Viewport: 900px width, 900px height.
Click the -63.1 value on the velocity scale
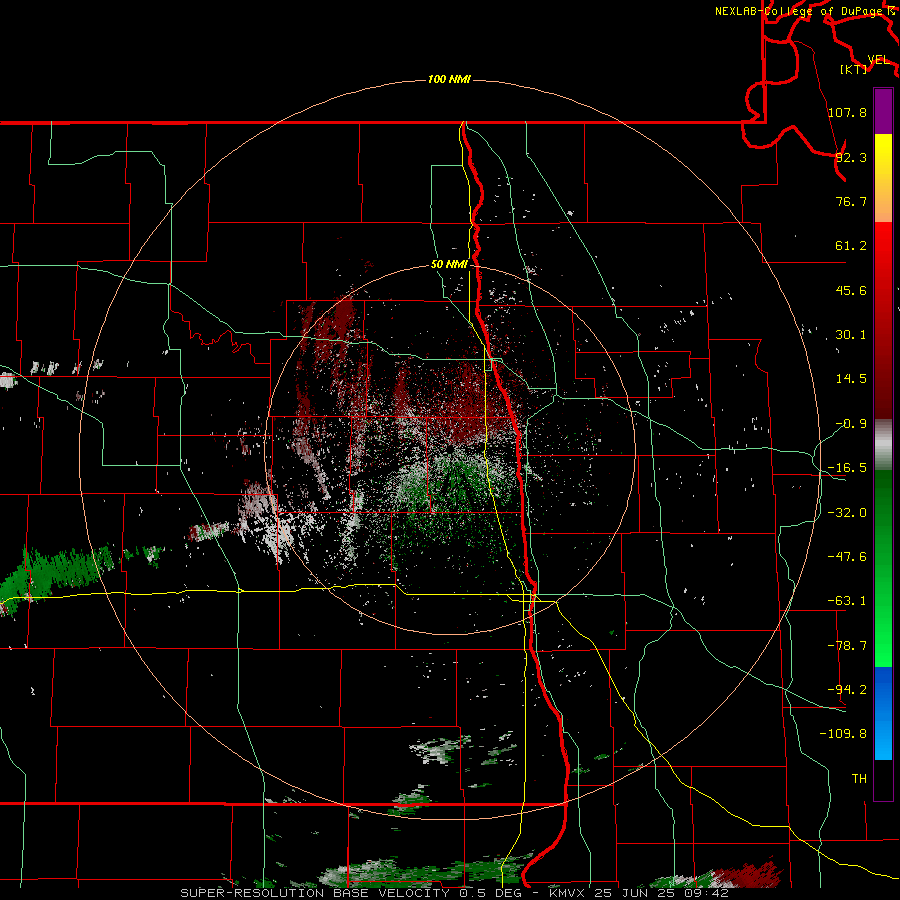847,601
